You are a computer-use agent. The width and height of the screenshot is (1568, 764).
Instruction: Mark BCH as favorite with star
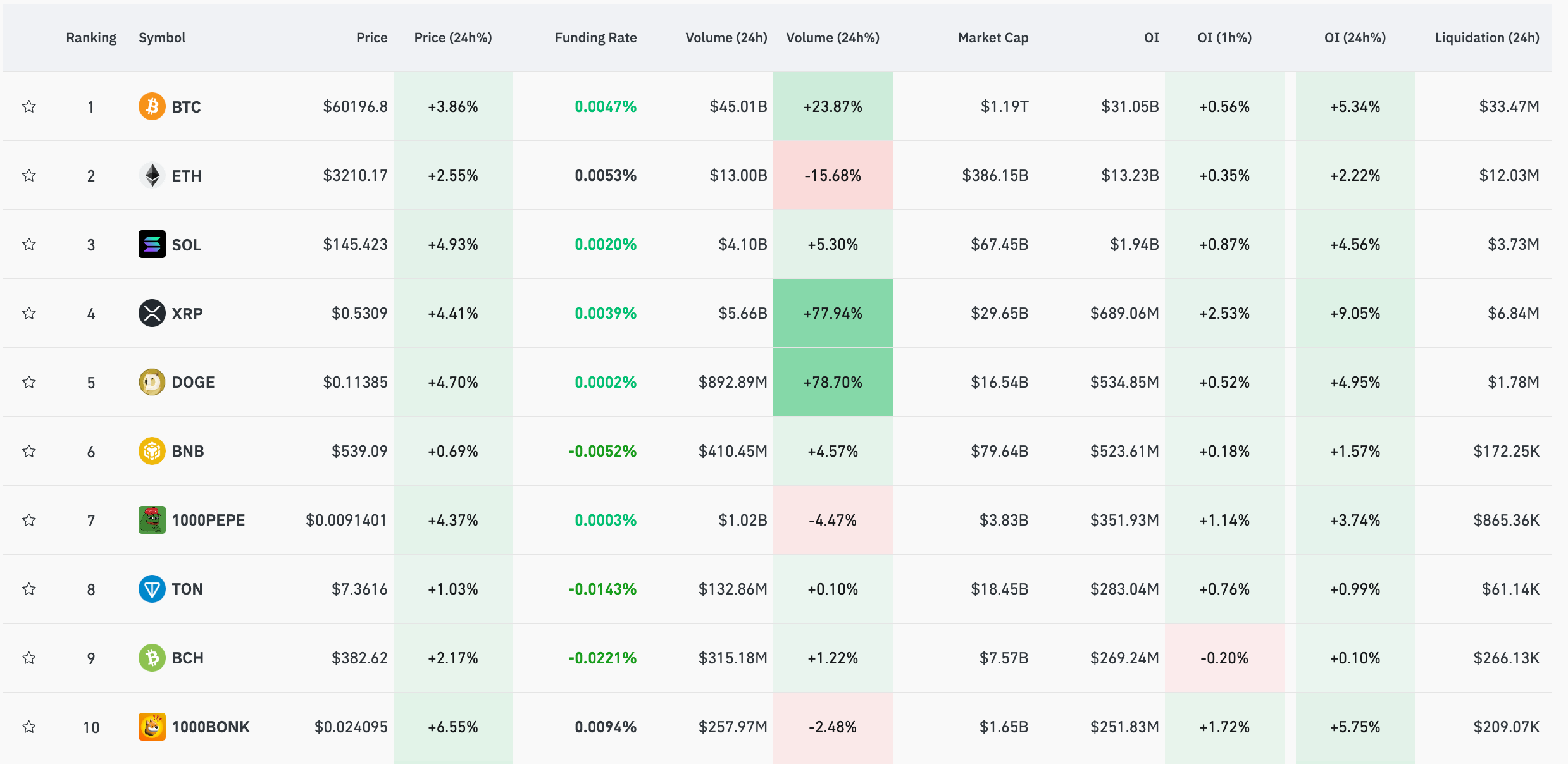coord(28,658)
